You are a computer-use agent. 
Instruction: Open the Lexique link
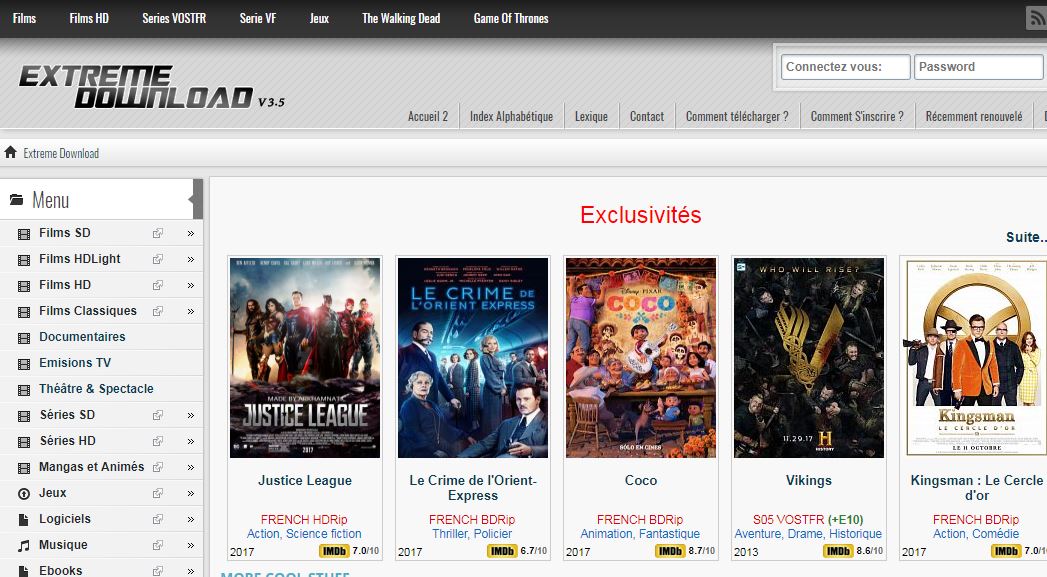(591, 116)
